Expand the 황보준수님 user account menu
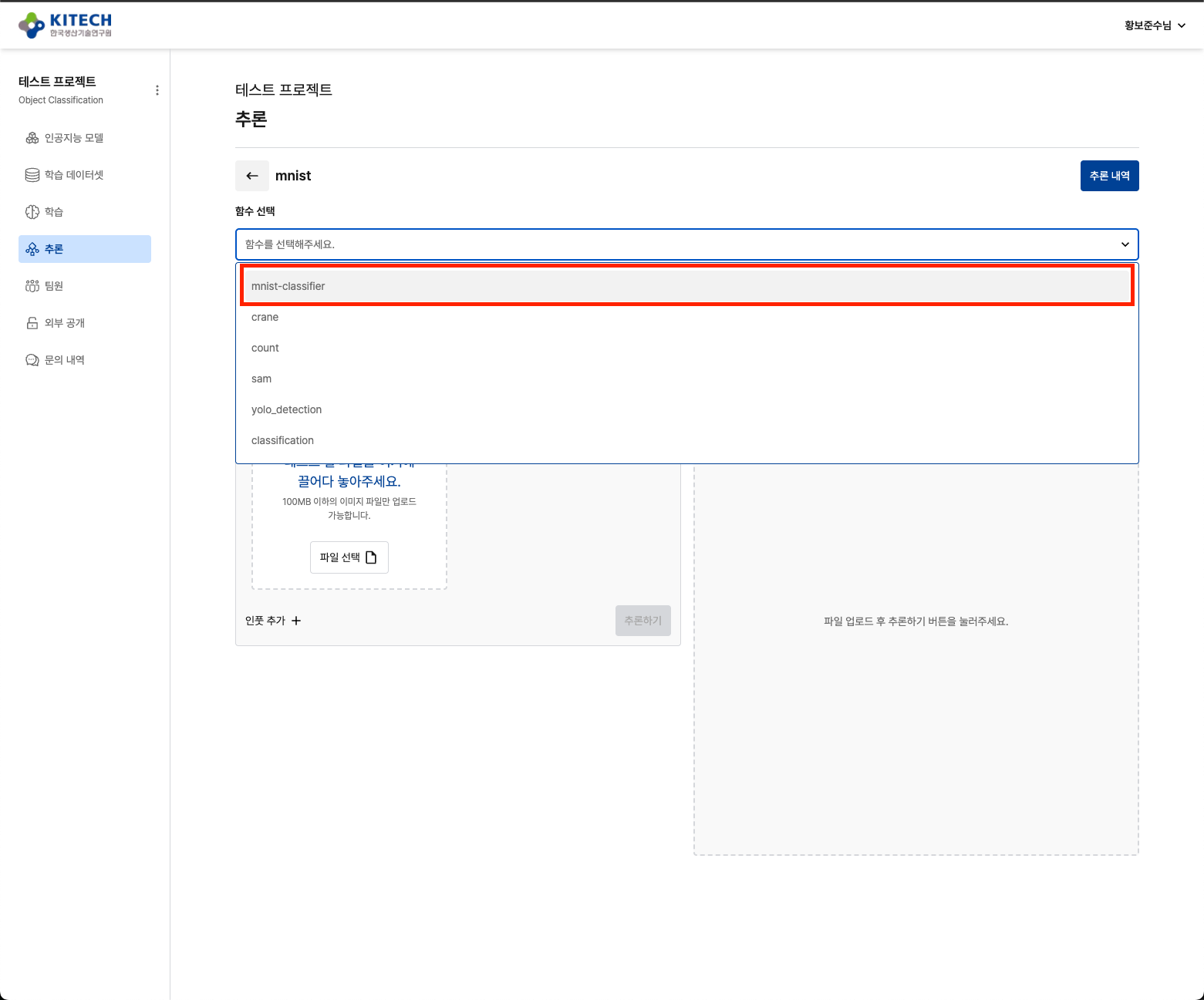The width and height of the screenshot is (1204, 1000). point(1155,25)
